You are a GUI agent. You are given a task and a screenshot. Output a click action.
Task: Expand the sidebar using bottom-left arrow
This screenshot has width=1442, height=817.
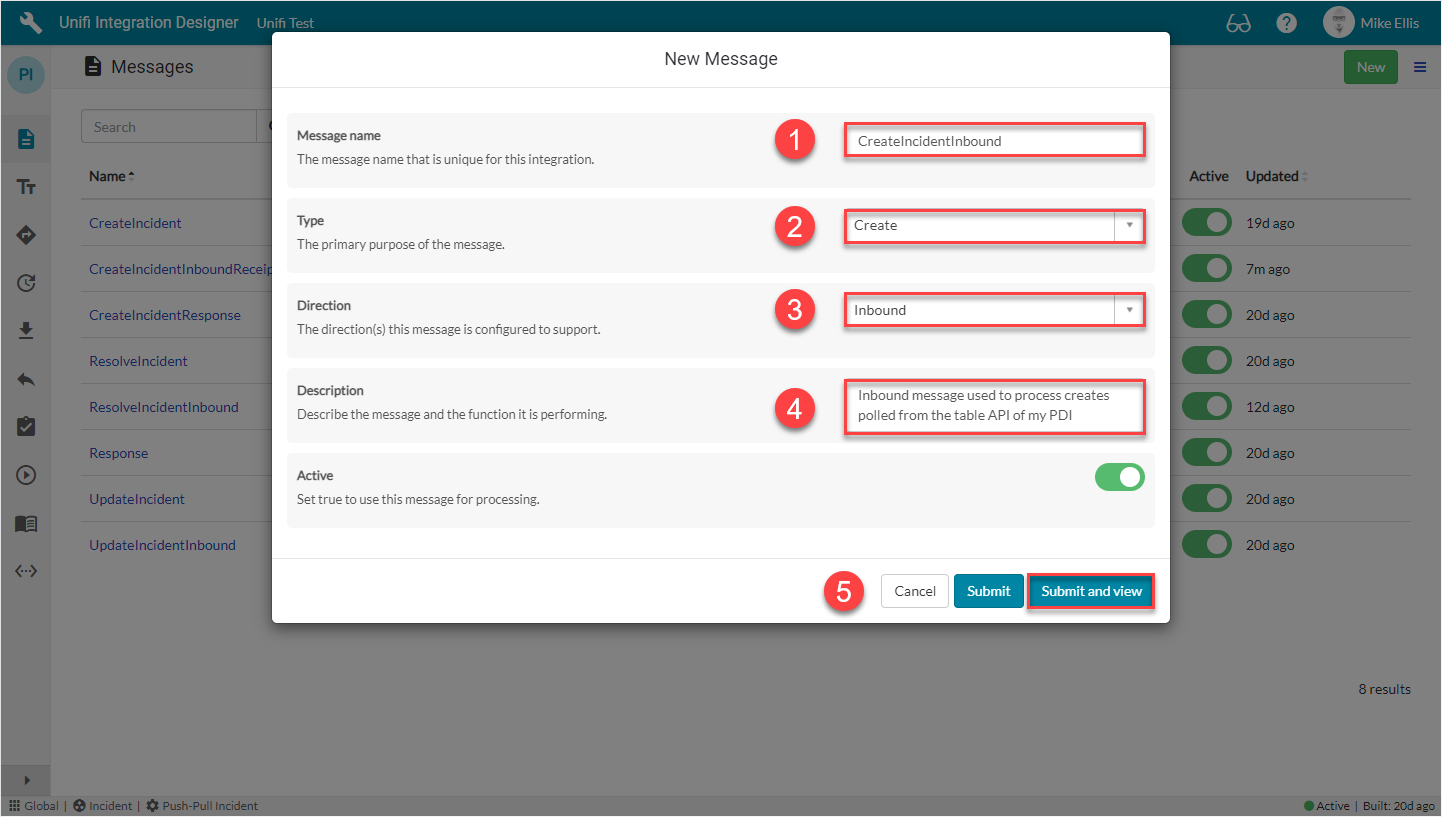pos(26,780)
